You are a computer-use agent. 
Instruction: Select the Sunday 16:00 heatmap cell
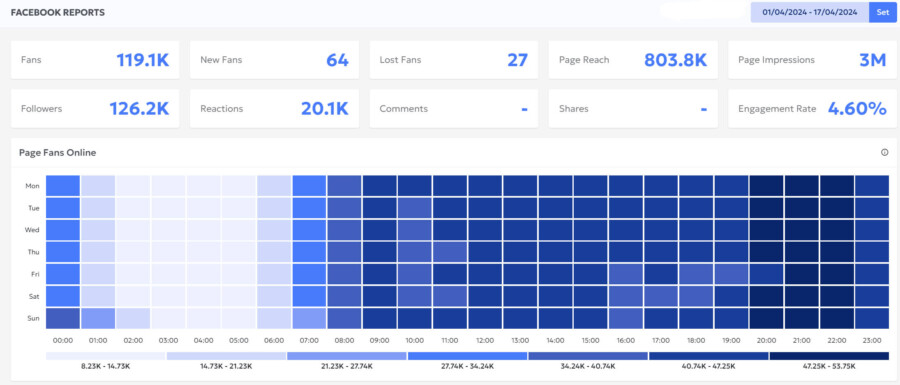[x=626, y=318]
